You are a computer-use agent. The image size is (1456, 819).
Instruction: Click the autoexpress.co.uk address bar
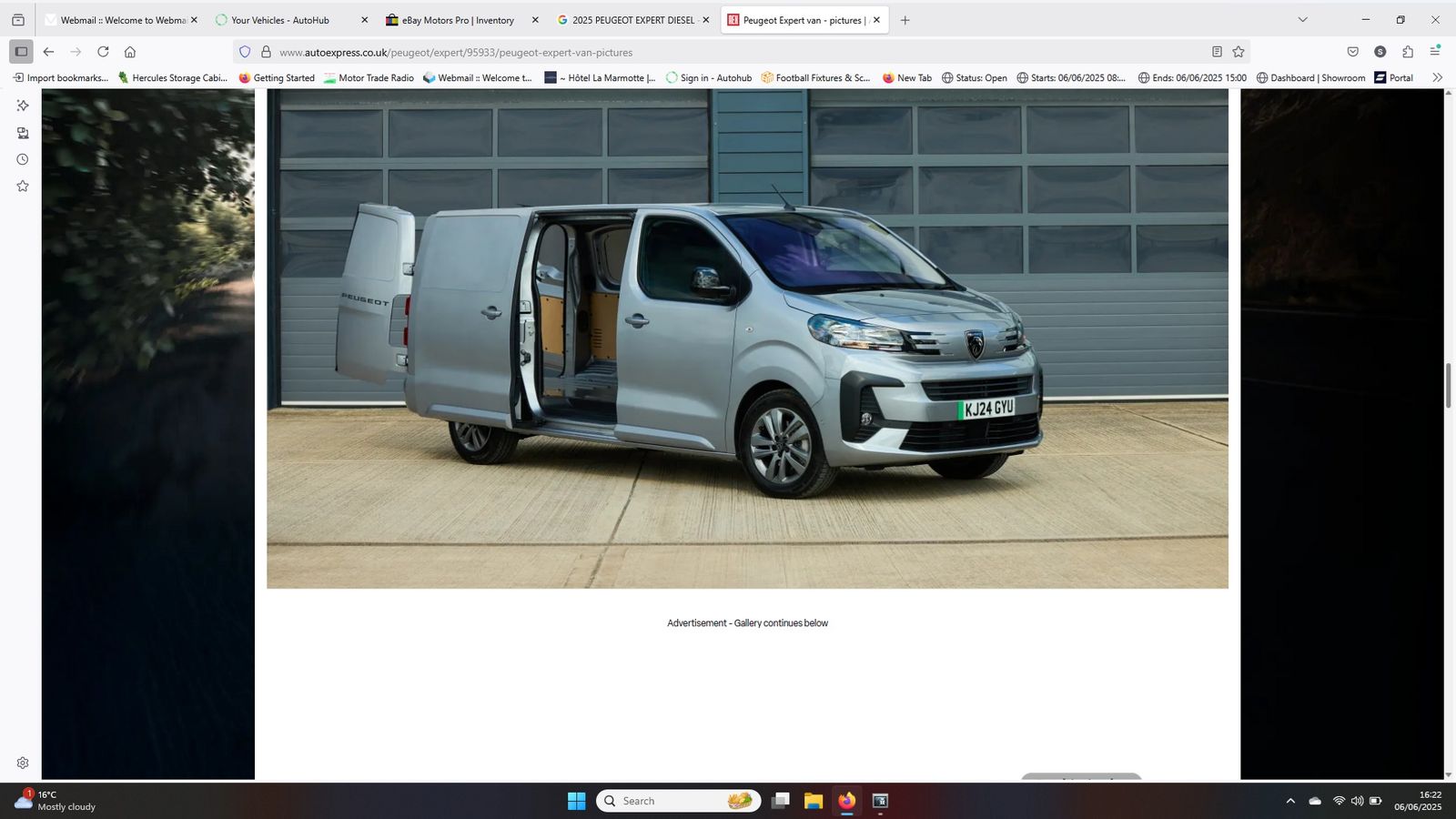(x=728, y=52)
